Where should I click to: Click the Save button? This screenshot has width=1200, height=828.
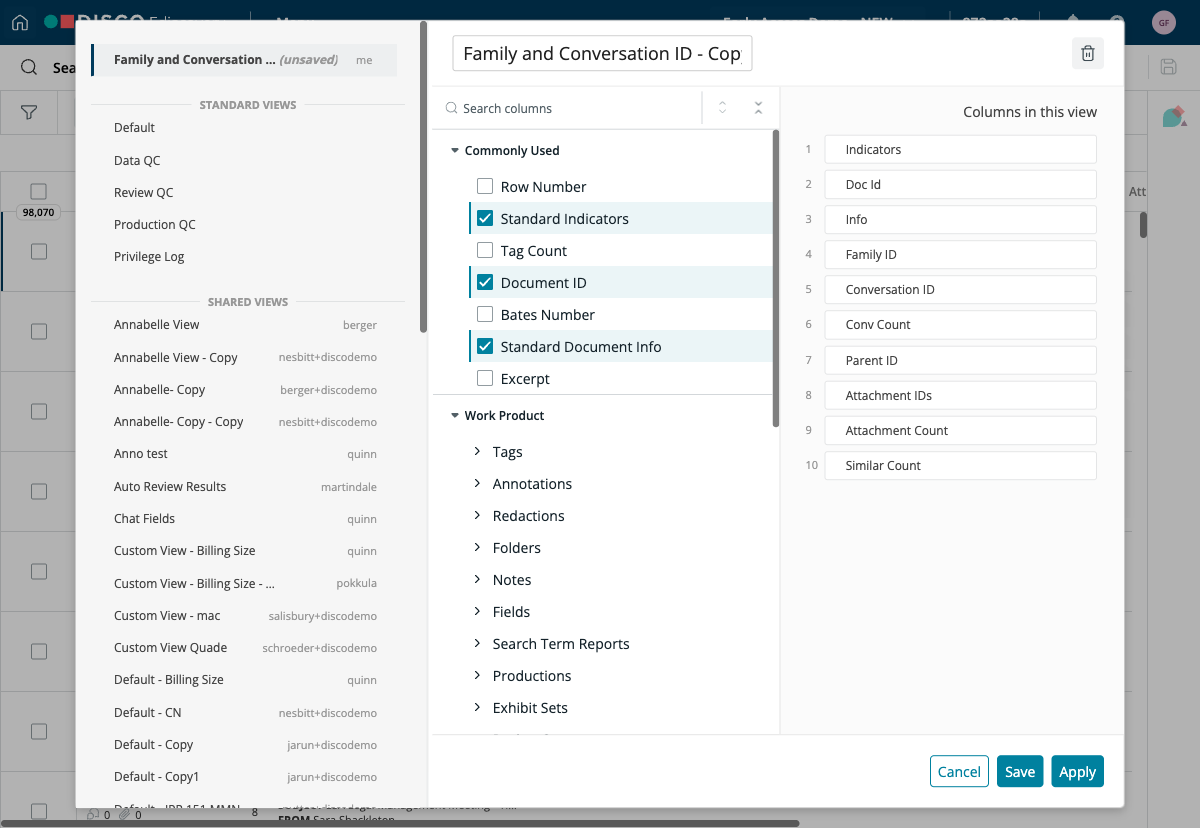[1020, 771]
